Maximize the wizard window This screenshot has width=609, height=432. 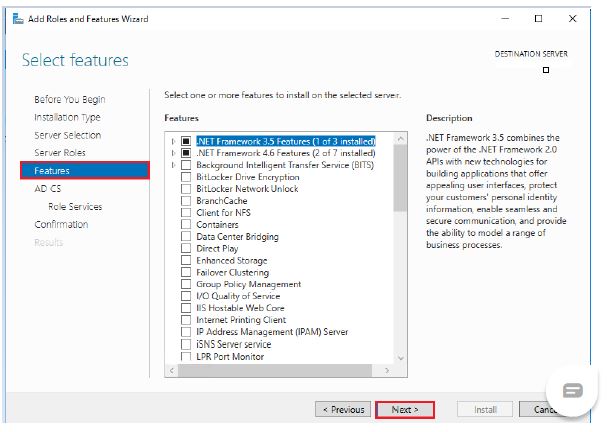[x=538, y=18]
